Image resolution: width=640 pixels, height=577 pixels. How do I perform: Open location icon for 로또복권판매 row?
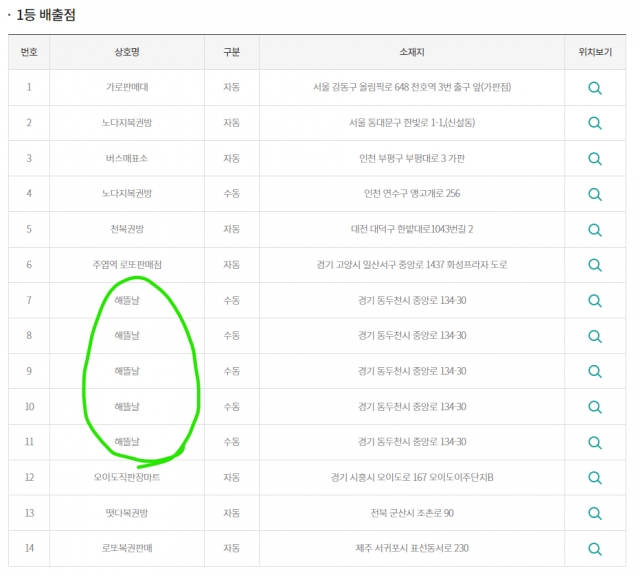595,549
